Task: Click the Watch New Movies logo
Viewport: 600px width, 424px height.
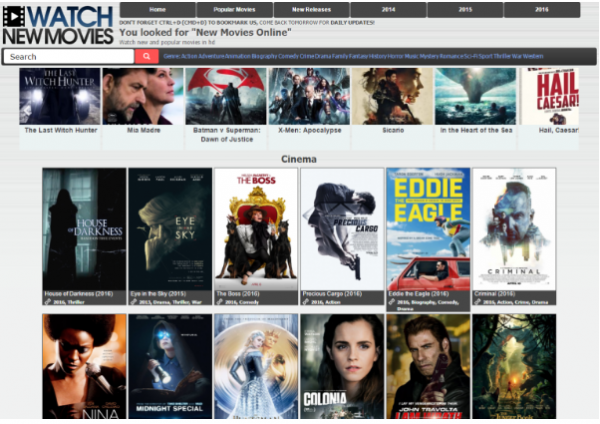Action: click(x=57, y=24)
